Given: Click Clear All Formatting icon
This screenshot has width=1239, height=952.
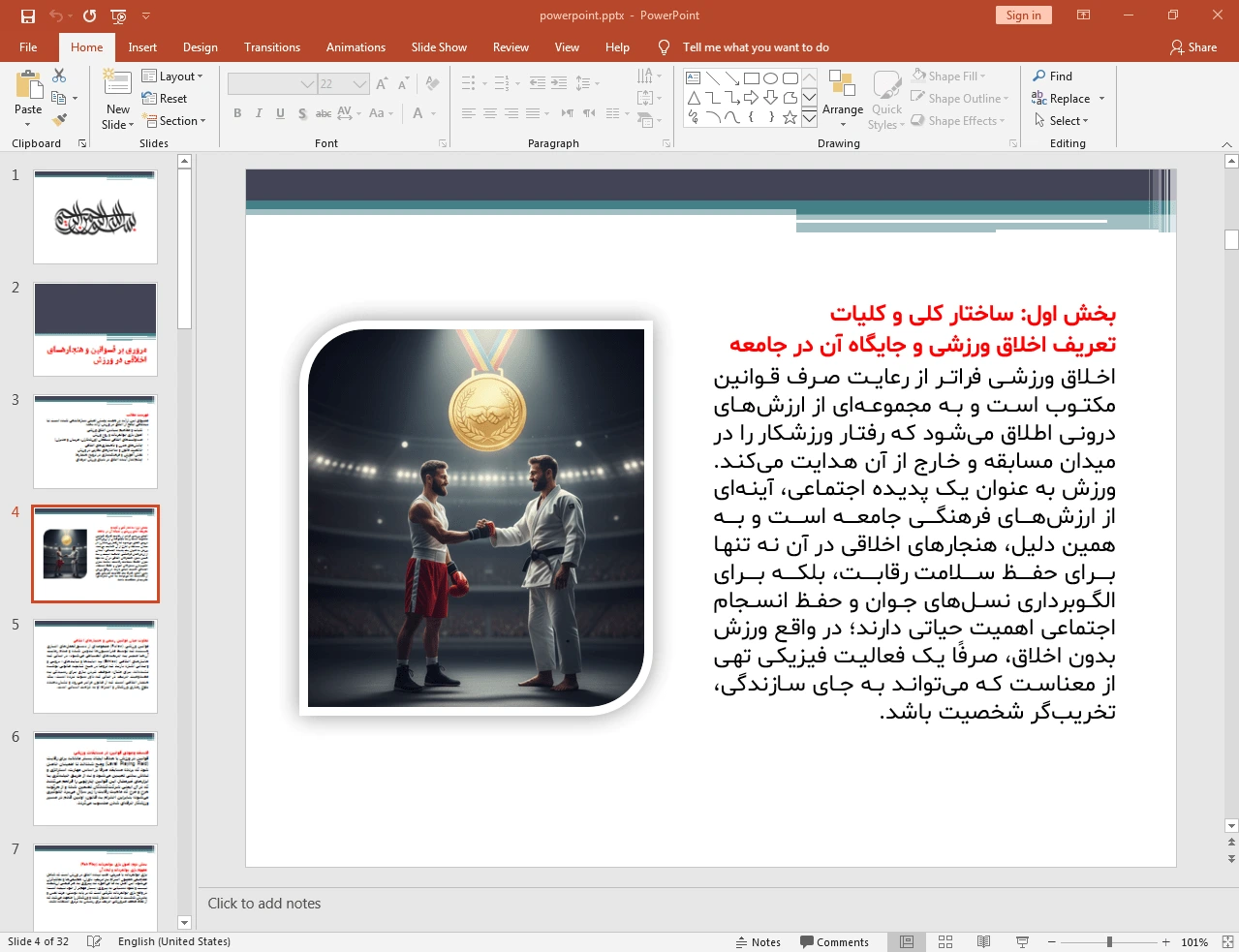Looking at the screenshot, I should point(432,84).
